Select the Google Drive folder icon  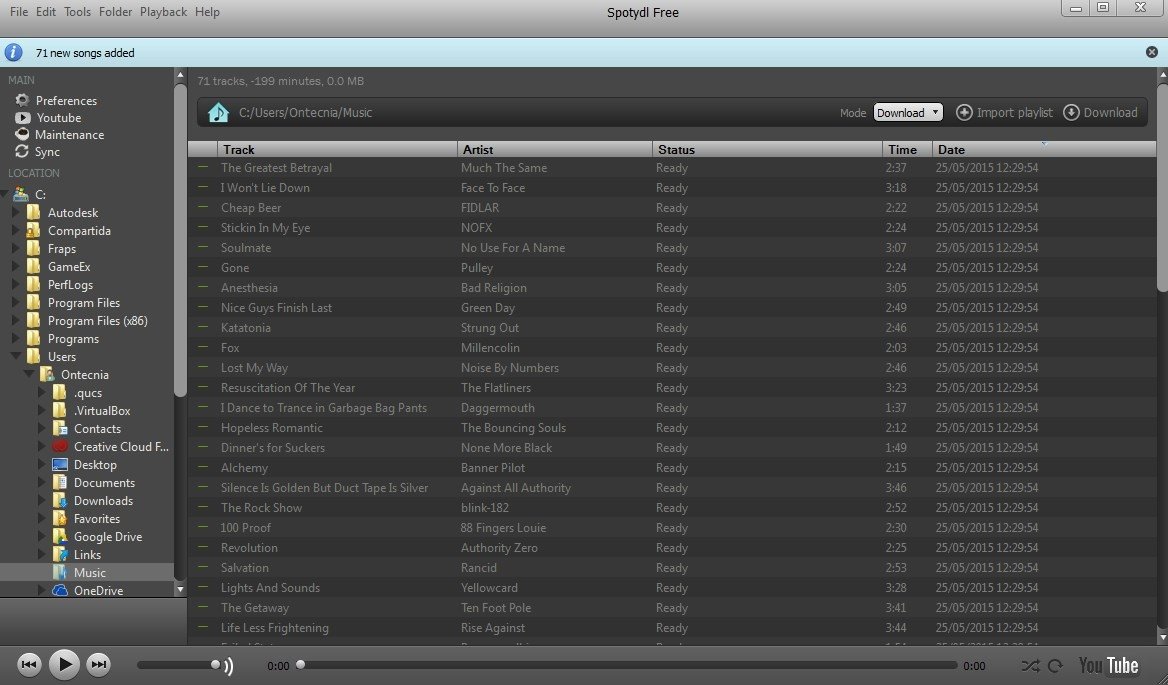pyautogui.click(x=60, y=536)
